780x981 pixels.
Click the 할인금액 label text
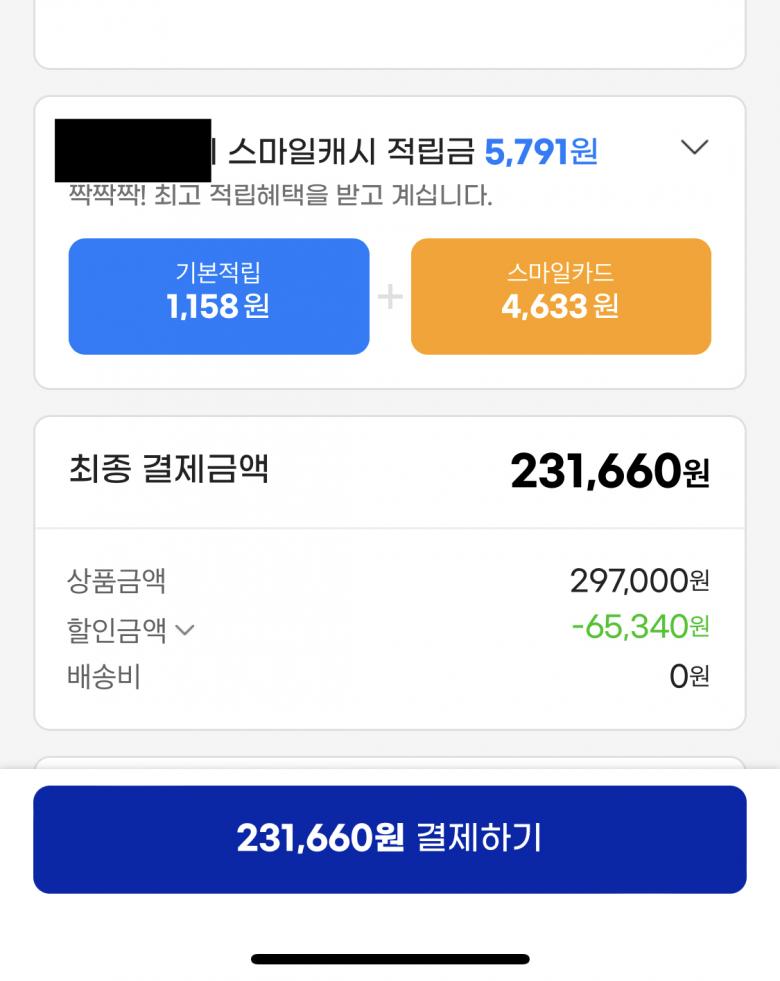tap(116, 629)
